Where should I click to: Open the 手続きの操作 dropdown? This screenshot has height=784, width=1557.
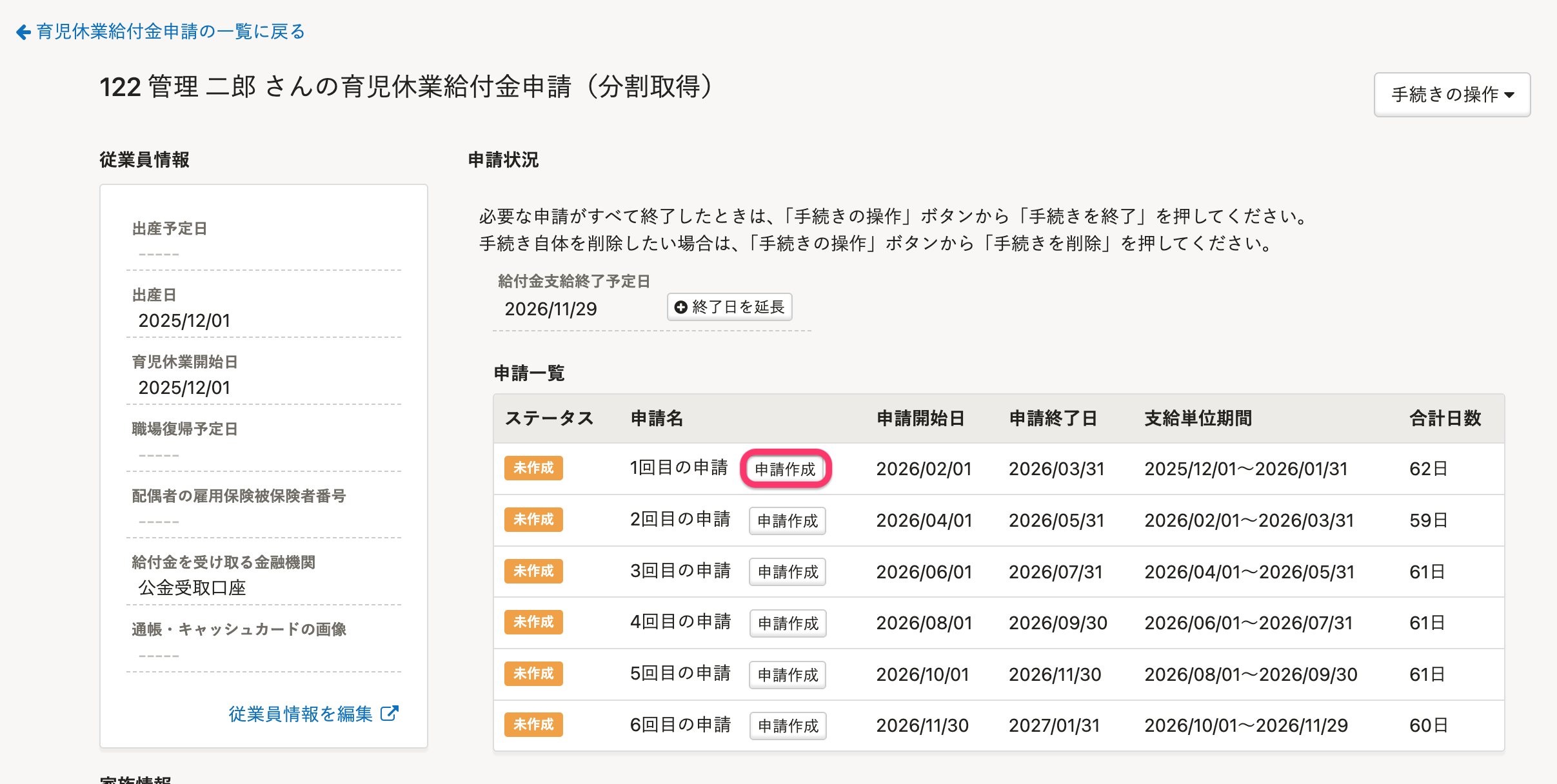point(1451,95)
